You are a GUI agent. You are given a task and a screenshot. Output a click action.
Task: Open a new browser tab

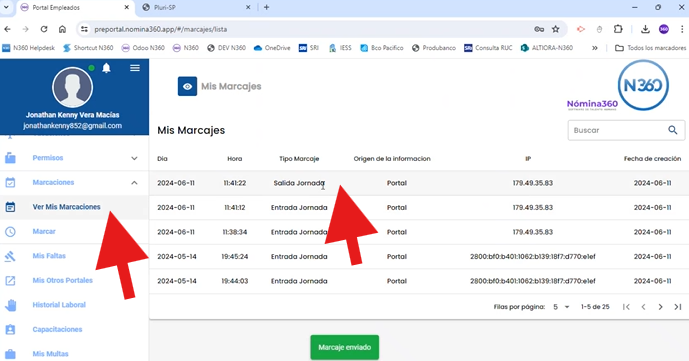click(x=266, y=7)
